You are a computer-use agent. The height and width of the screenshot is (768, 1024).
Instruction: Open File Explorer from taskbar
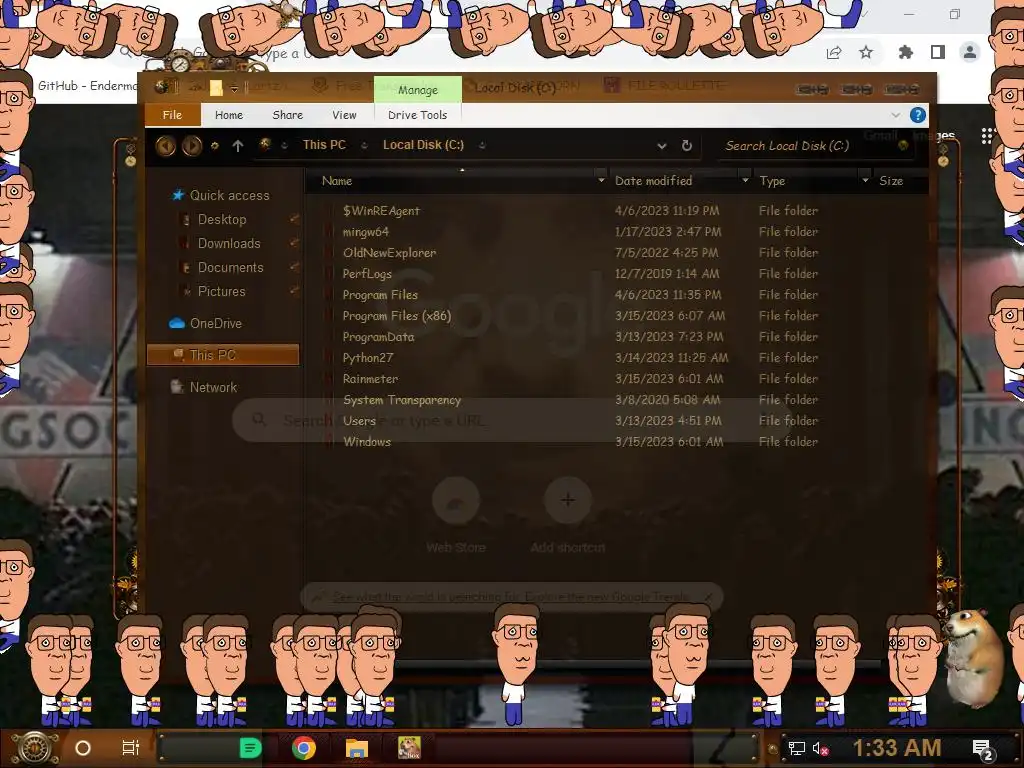click(357, 748)
